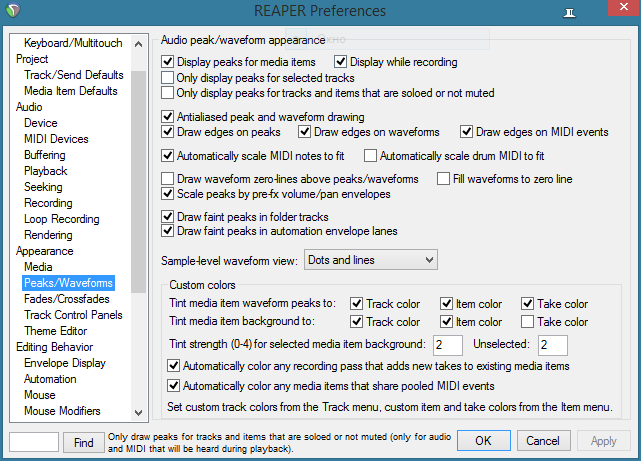Click the preferences search text field
The height and width of the screenshot is (461, 641).
(34, 441)
